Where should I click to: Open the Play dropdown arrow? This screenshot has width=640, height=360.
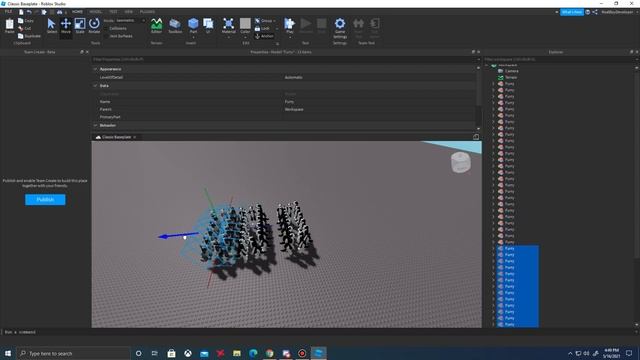click(290, 37)
